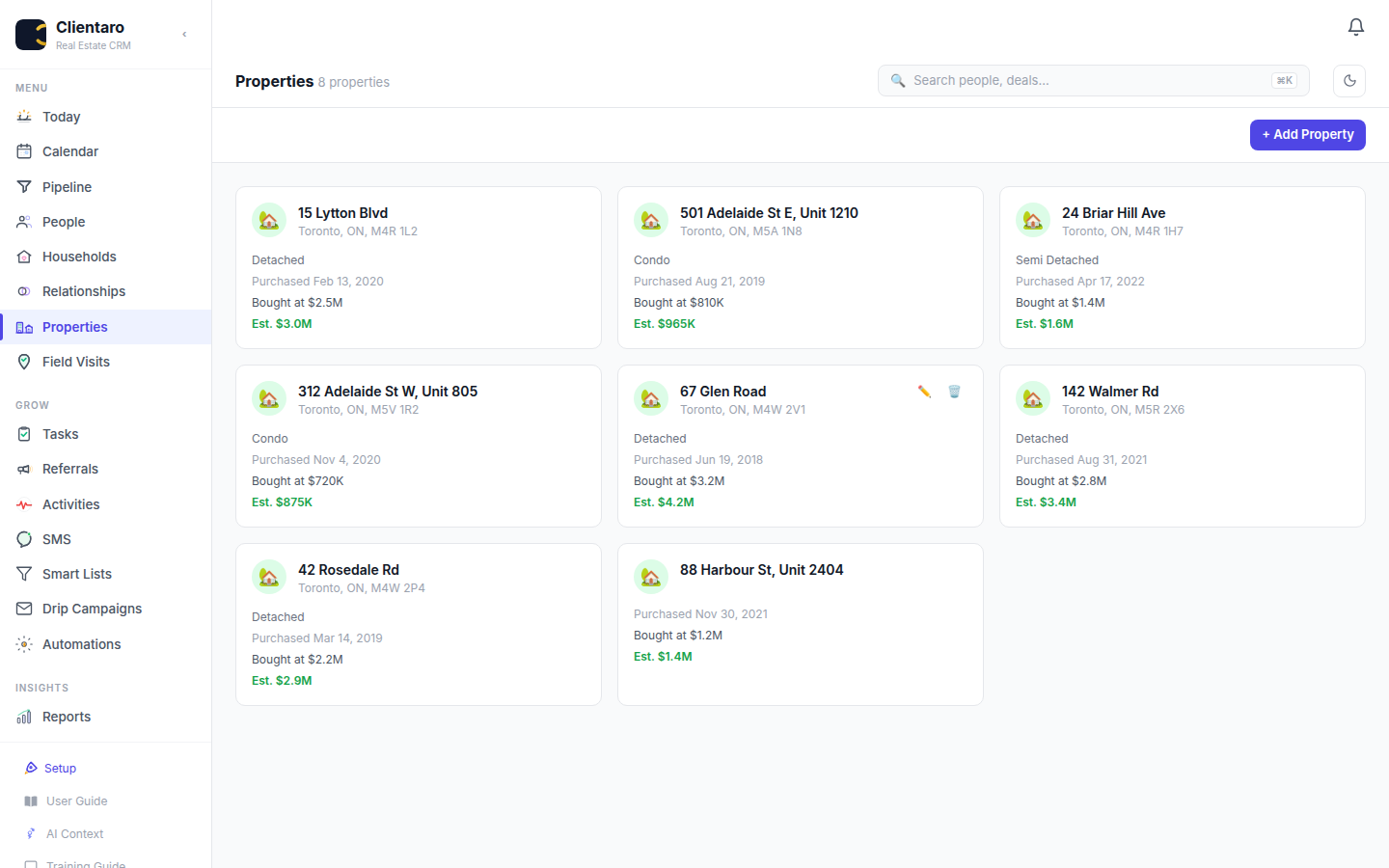Go to the Calendar section

pos(69,151)
